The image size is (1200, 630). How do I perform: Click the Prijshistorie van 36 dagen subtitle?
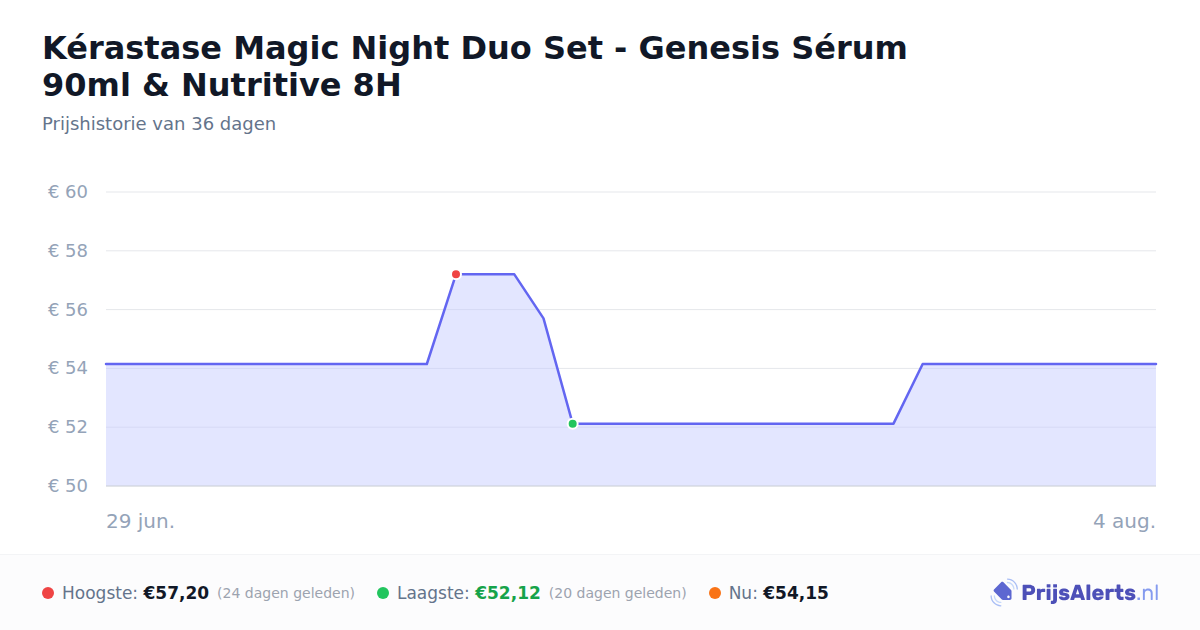(159, 124)
